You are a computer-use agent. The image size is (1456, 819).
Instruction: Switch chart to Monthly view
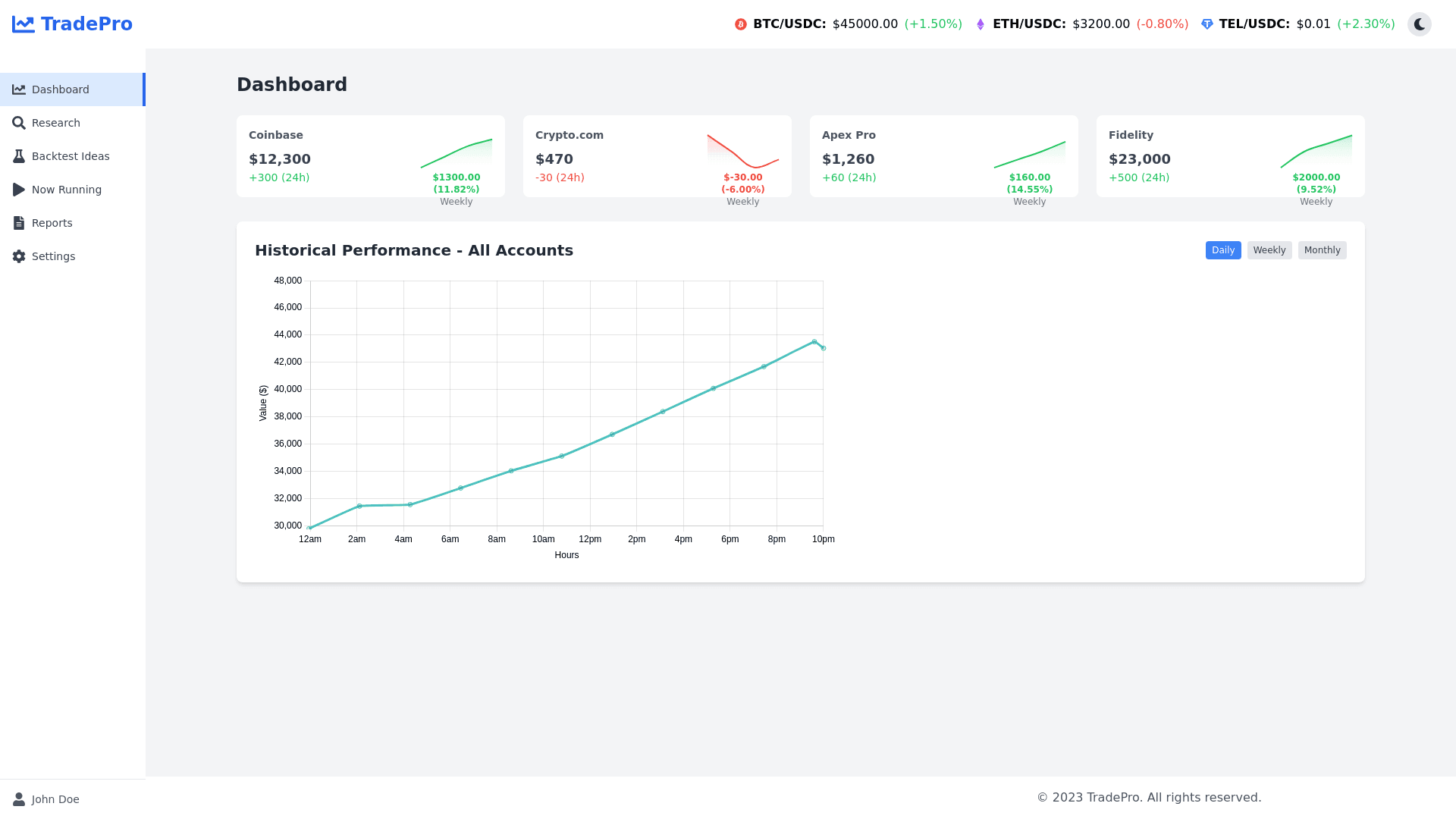[x=1322, y=250]
